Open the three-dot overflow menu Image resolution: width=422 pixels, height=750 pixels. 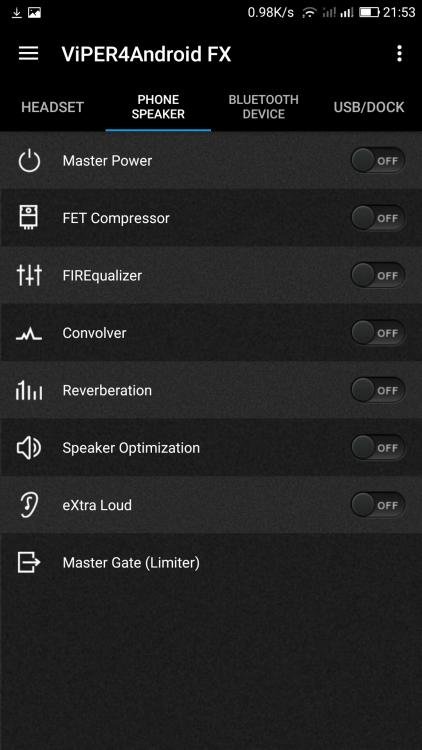[400, 54]
